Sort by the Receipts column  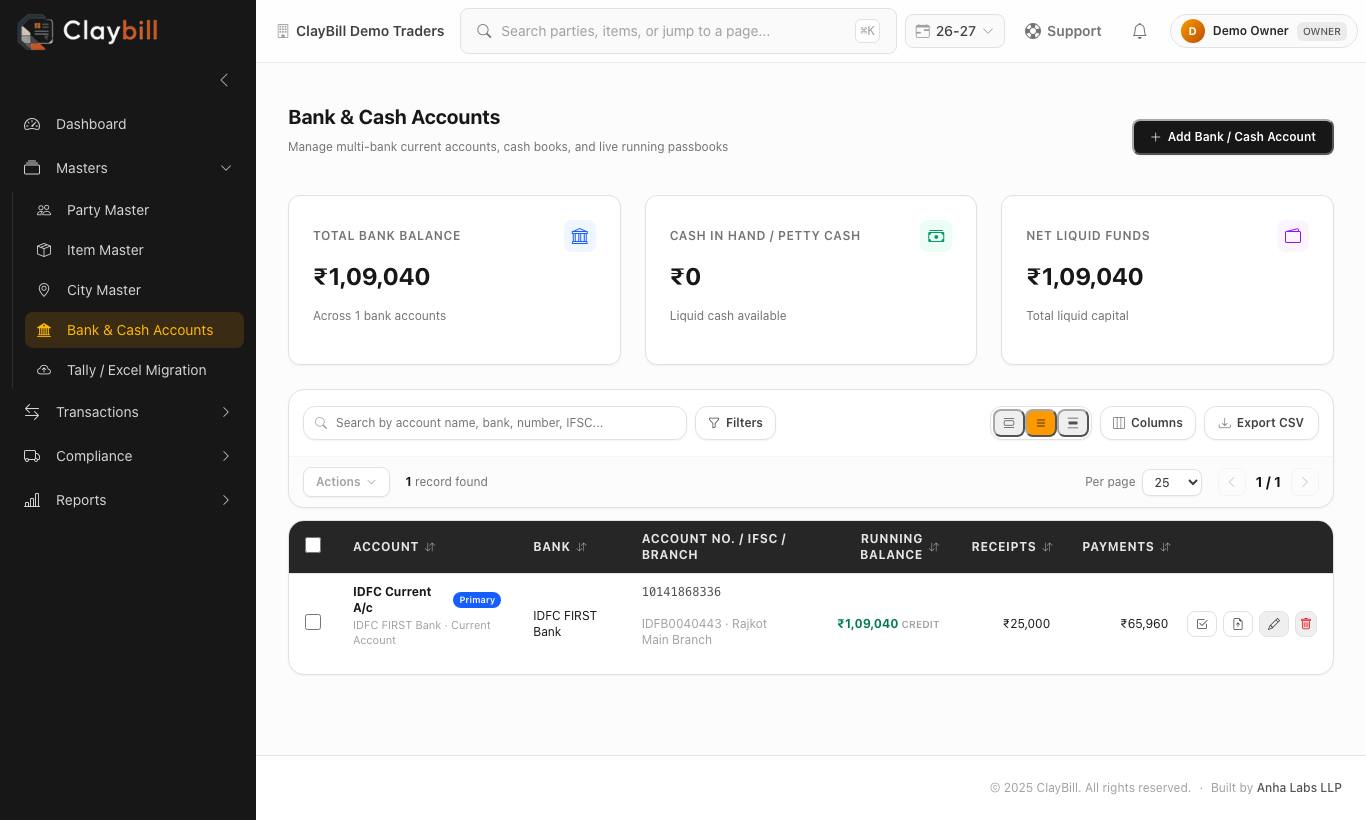coord(1012,547)
